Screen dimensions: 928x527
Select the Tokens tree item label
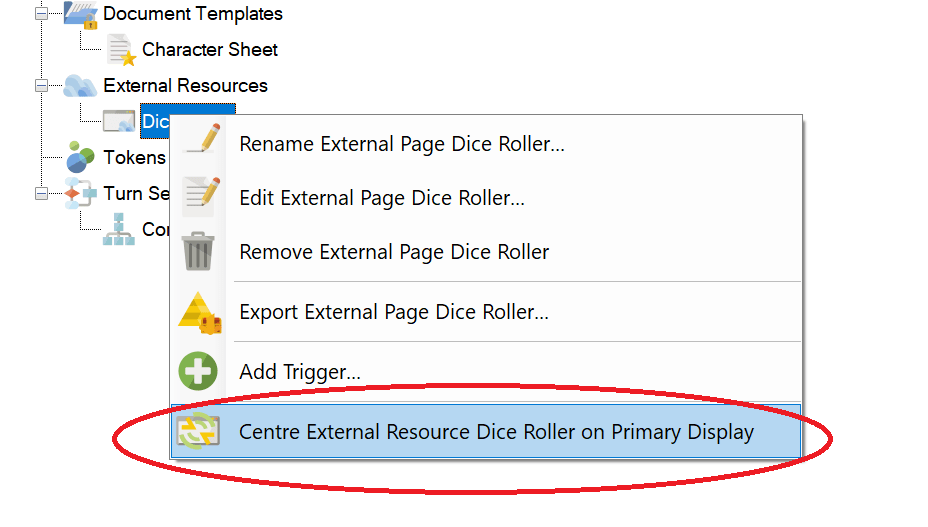135,157
